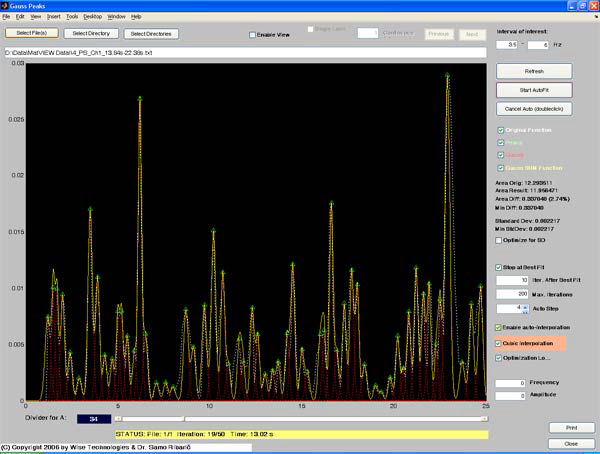600x454 pixels.
Task: Open the Auto Step dropdown
Action: (525, 309)
